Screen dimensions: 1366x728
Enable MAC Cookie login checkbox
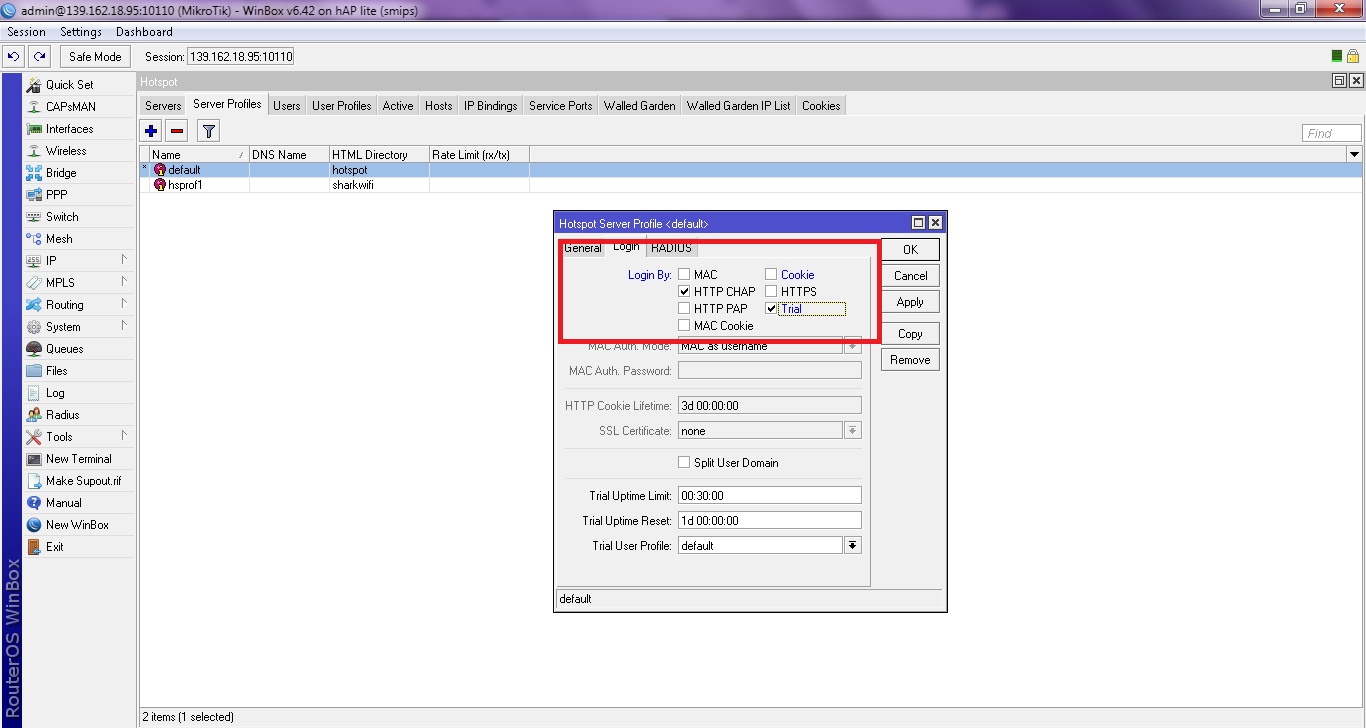point(684,326)
